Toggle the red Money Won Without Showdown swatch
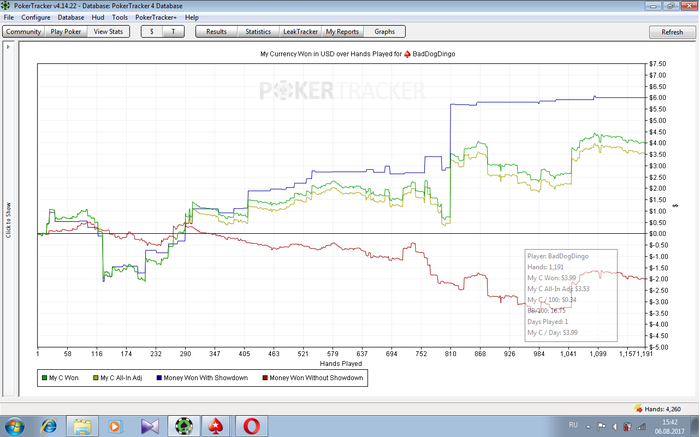The image size is (700, 437). pyautogui.click(x=265, y=378)
